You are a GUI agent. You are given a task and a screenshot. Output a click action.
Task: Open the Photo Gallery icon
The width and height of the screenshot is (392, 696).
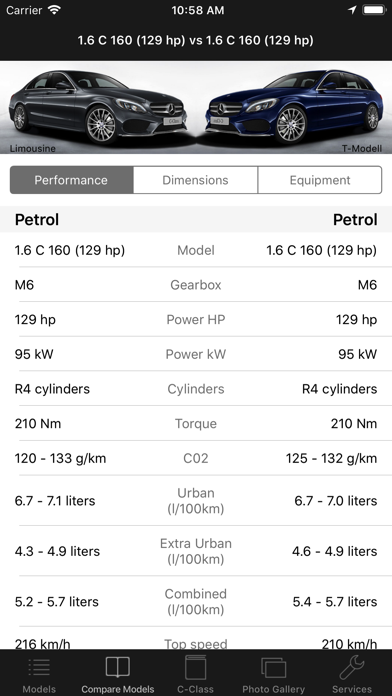click(273, 668)
